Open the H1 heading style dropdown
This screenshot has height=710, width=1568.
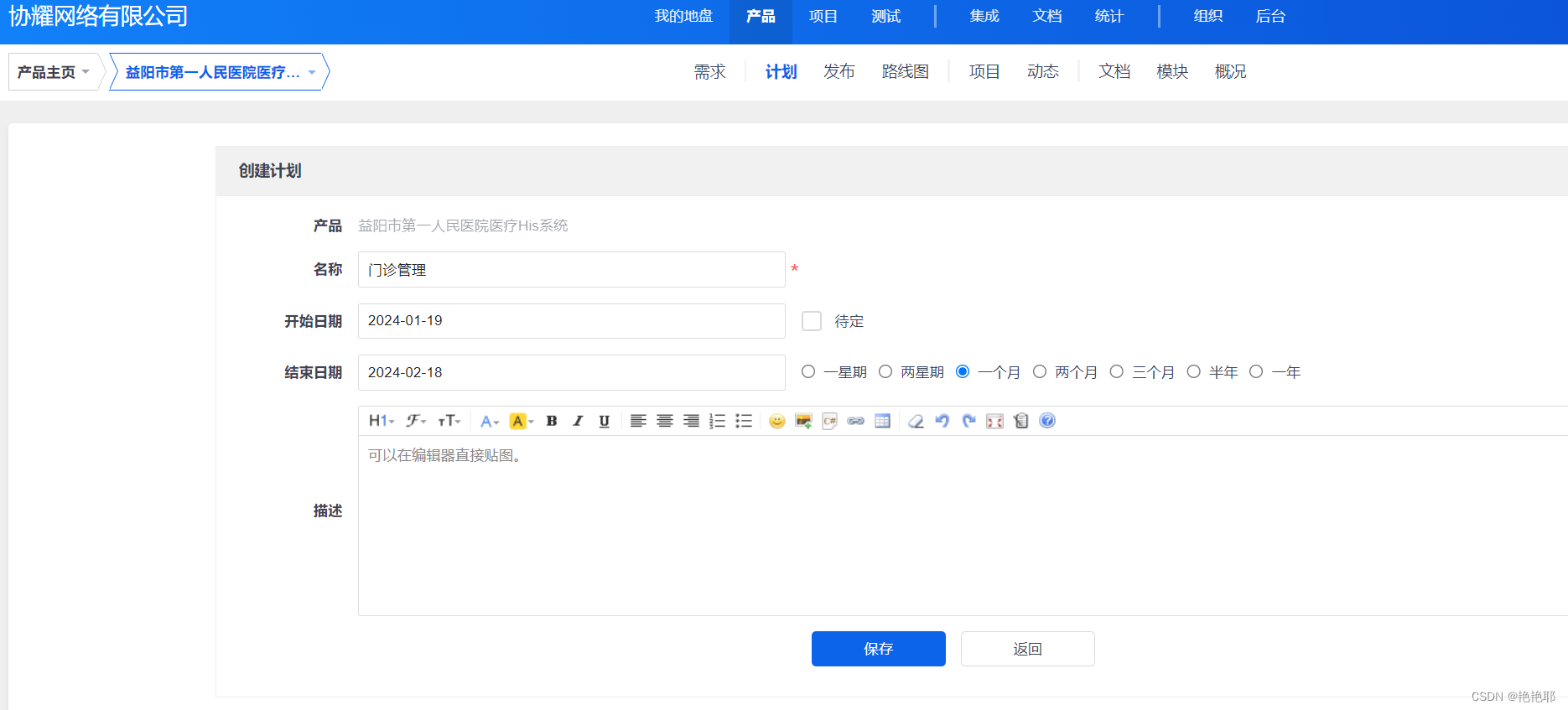(382, 421)
